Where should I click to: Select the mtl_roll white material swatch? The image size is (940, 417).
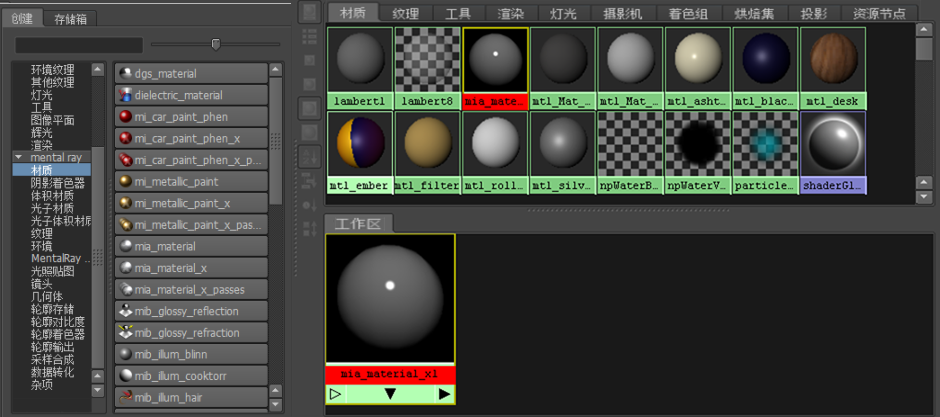click(x=495, y=152)
